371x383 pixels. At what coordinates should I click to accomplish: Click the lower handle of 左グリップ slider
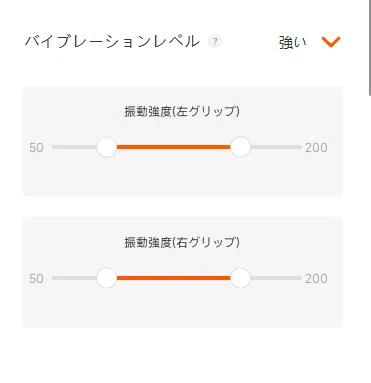pyautogui.click(x=107, y=147)
